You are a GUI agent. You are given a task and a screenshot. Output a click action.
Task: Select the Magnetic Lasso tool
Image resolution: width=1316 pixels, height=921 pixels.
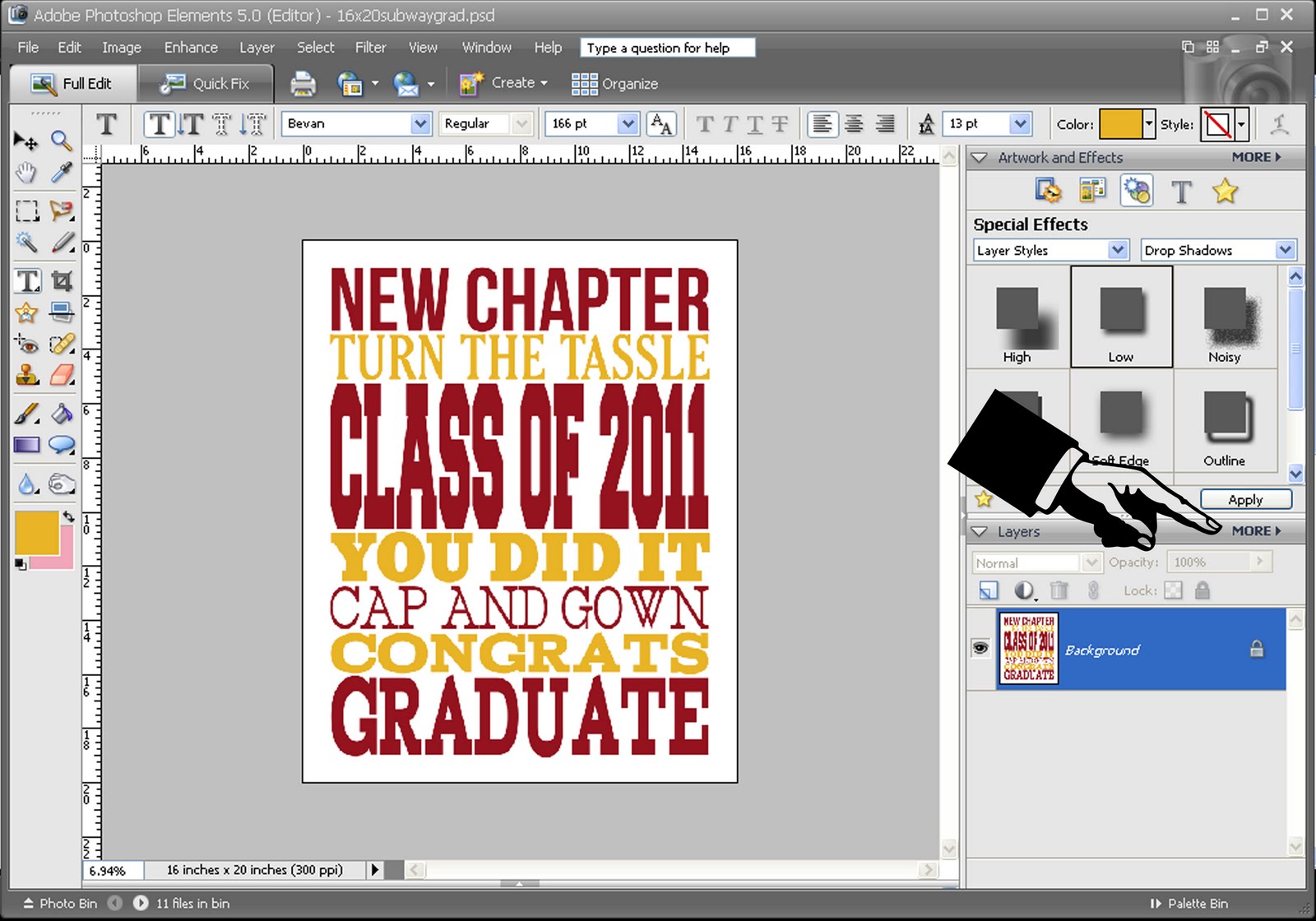62,211
